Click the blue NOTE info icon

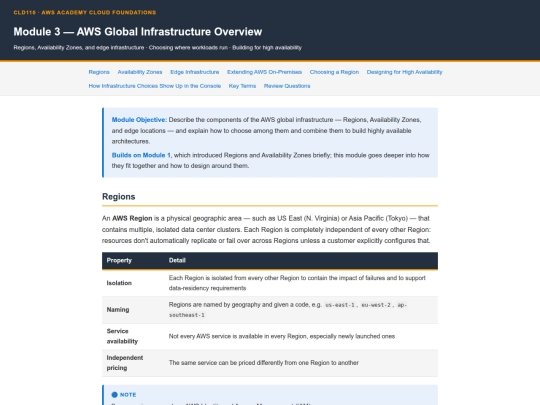(115, 395)
